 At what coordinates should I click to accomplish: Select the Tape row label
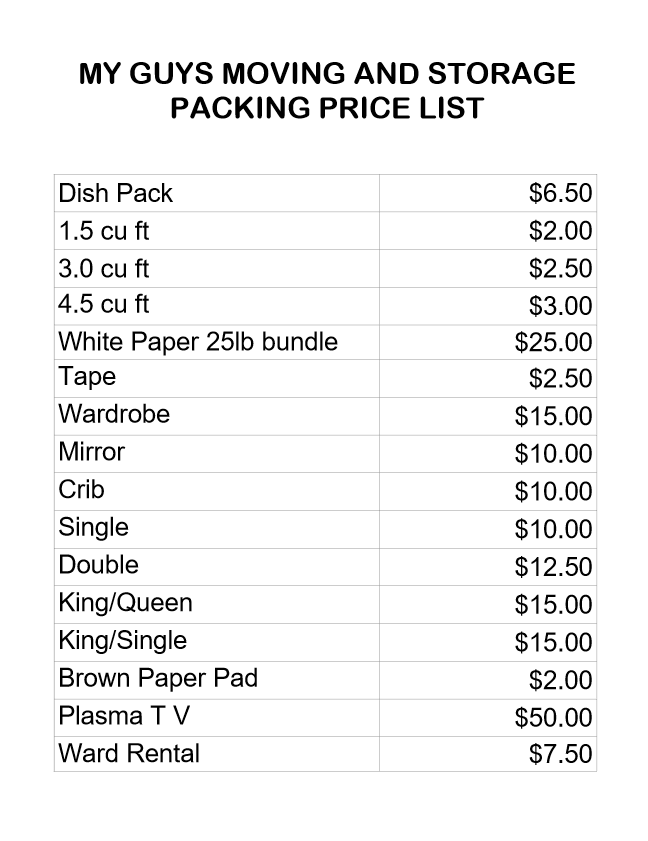click(217, 379)
